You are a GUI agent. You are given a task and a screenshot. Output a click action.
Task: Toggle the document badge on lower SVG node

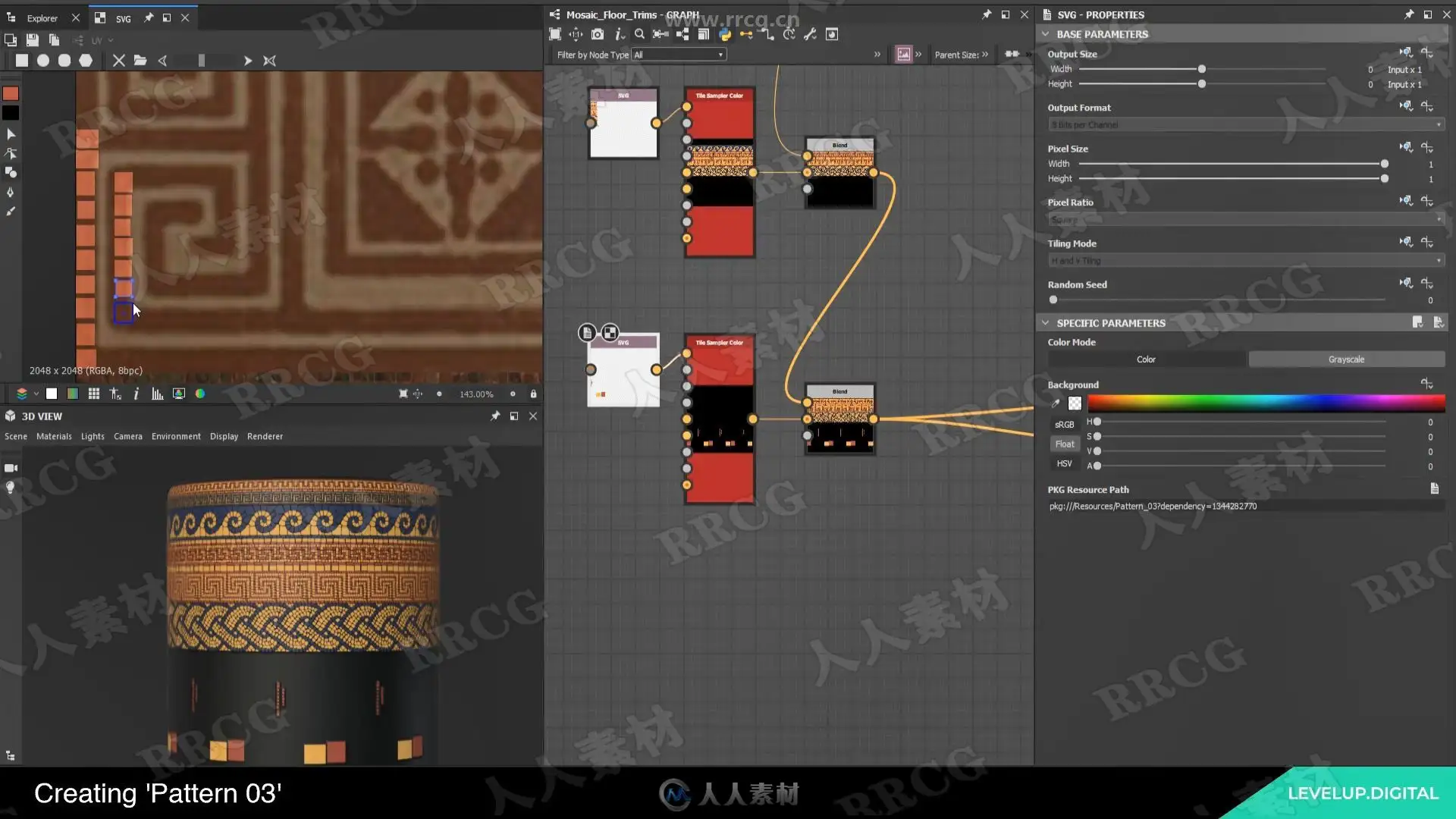(587, 333)
